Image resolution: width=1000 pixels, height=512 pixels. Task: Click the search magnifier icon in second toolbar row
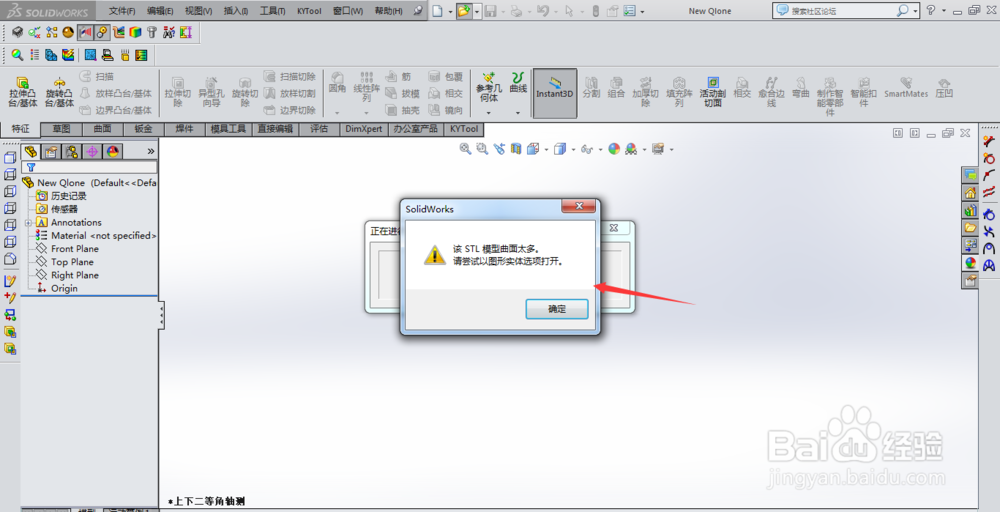[17, 55]
